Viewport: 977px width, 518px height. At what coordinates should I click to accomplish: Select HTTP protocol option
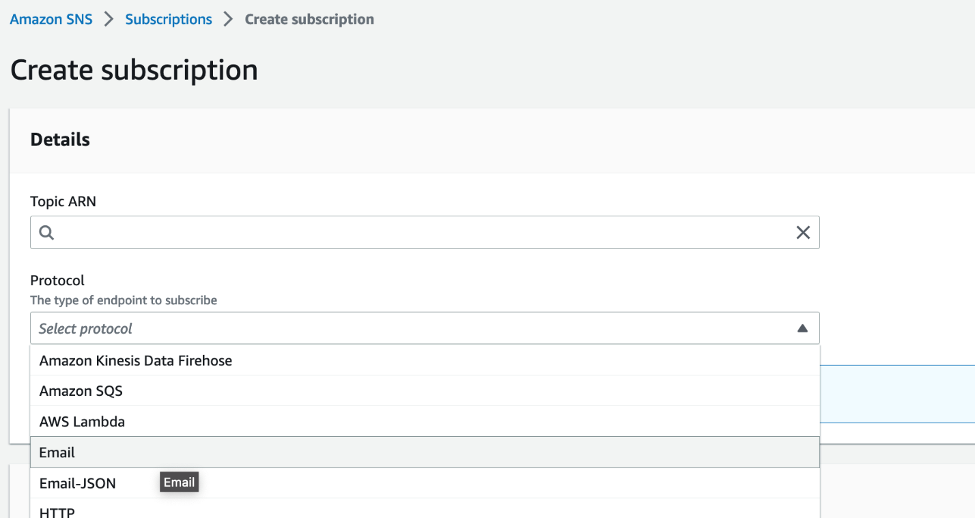click(424, 509)
